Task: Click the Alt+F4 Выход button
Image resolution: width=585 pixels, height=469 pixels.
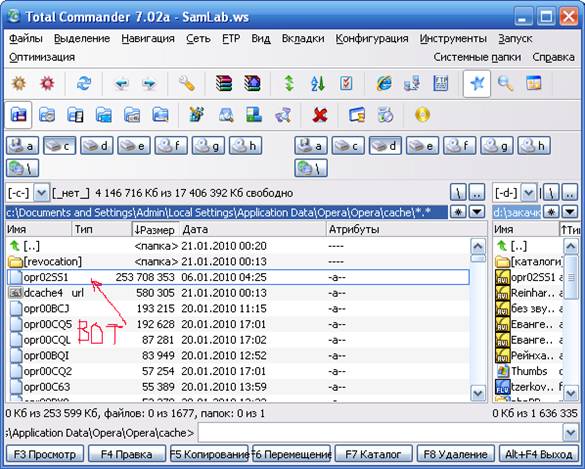Action: pyautogui.click(x=538, y=454)
